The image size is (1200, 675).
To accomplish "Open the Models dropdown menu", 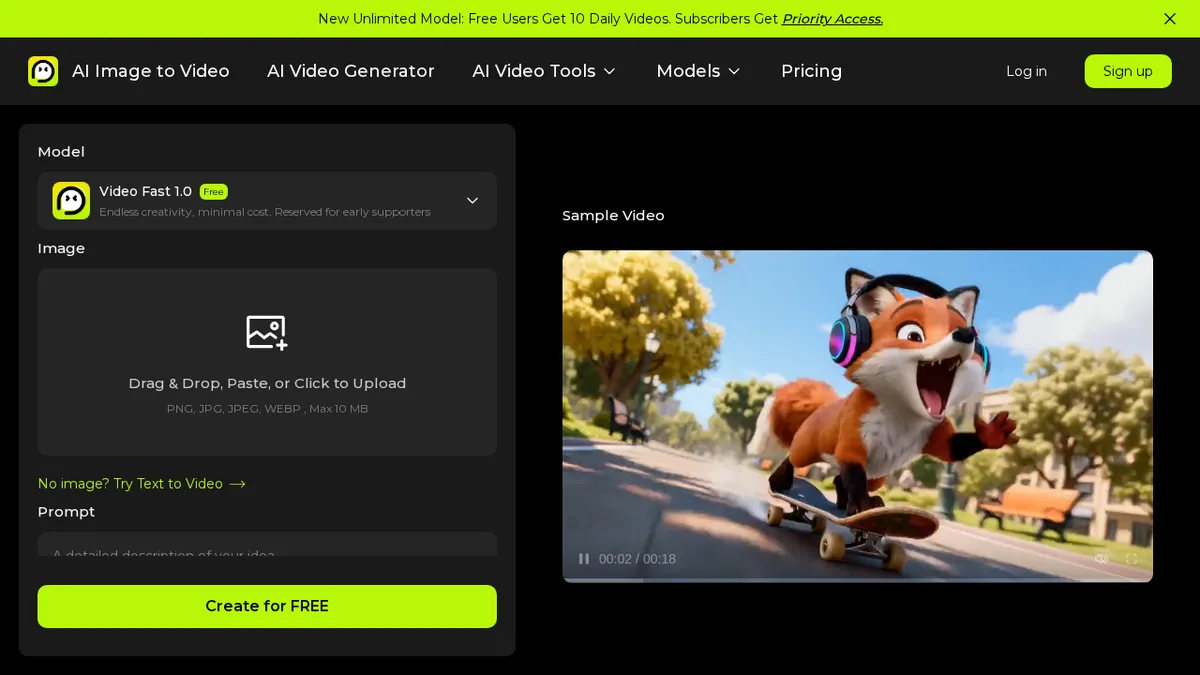I will (x=698, y=71).
